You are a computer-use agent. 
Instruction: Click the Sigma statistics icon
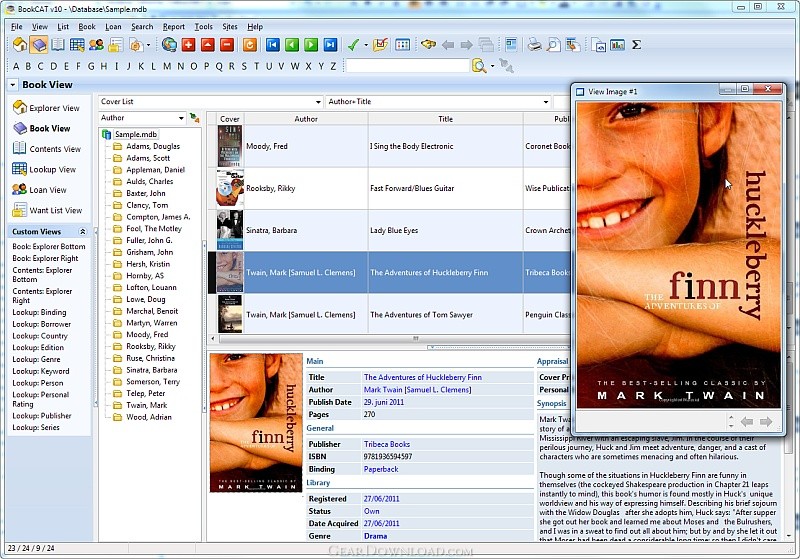point(636,45)
